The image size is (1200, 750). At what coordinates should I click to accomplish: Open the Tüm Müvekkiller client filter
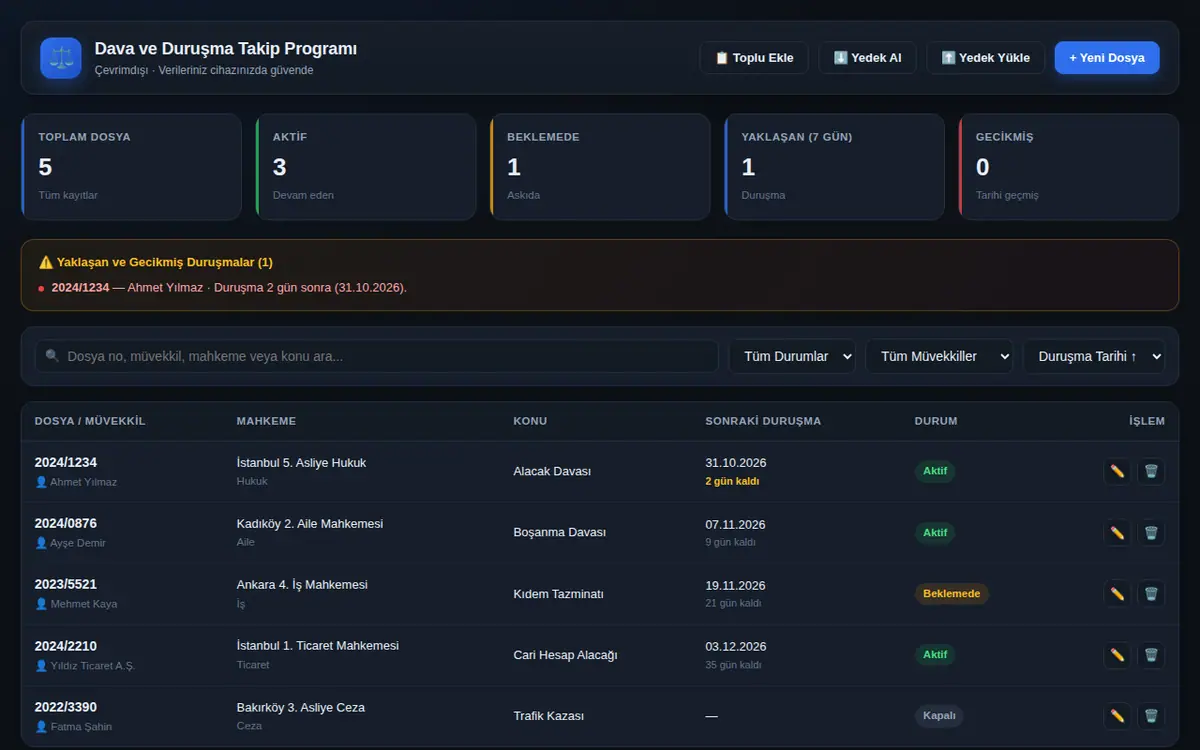tap(939, 356)
